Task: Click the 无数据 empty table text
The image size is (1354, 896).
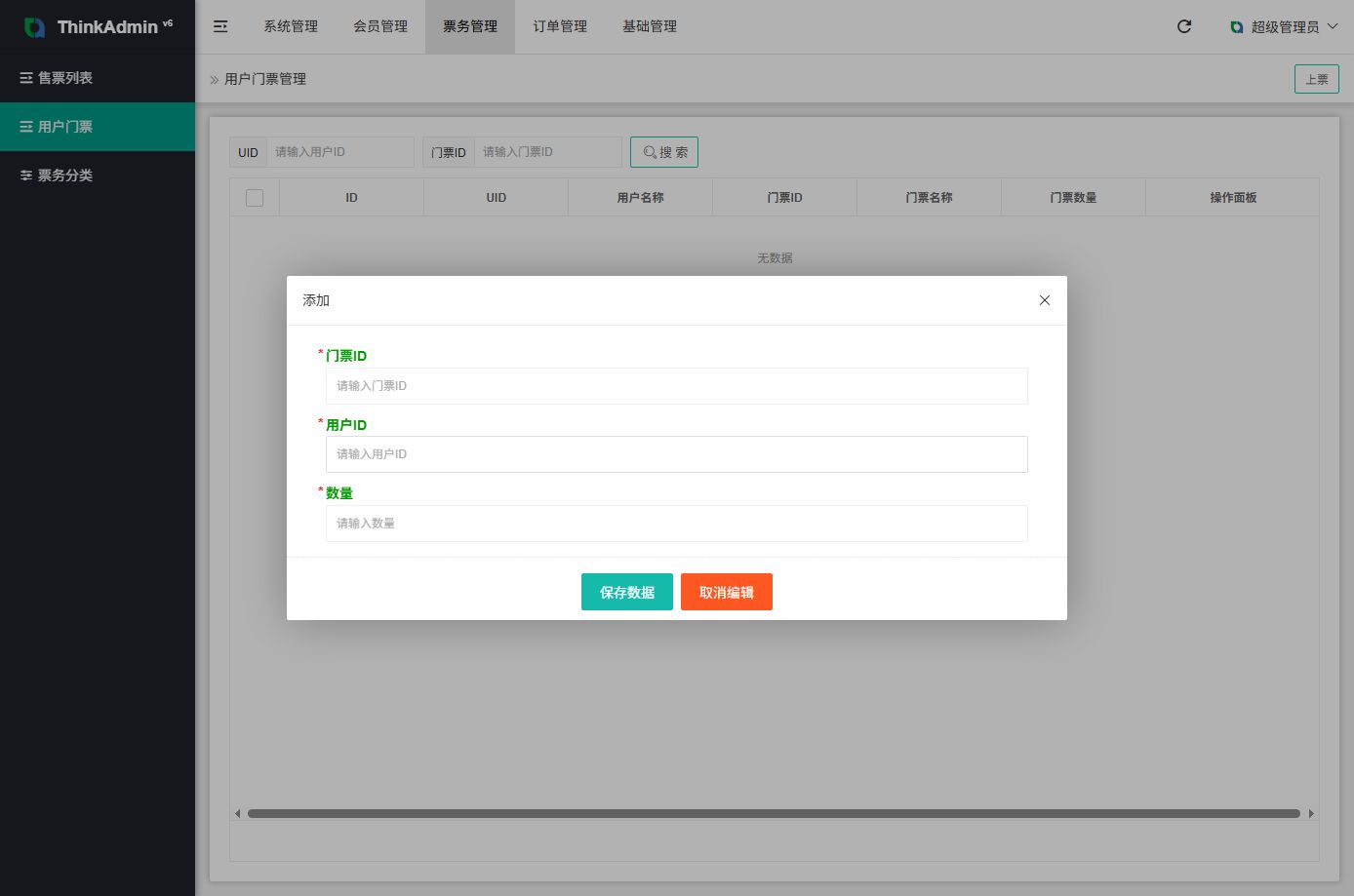Action: tap(775, 258)
